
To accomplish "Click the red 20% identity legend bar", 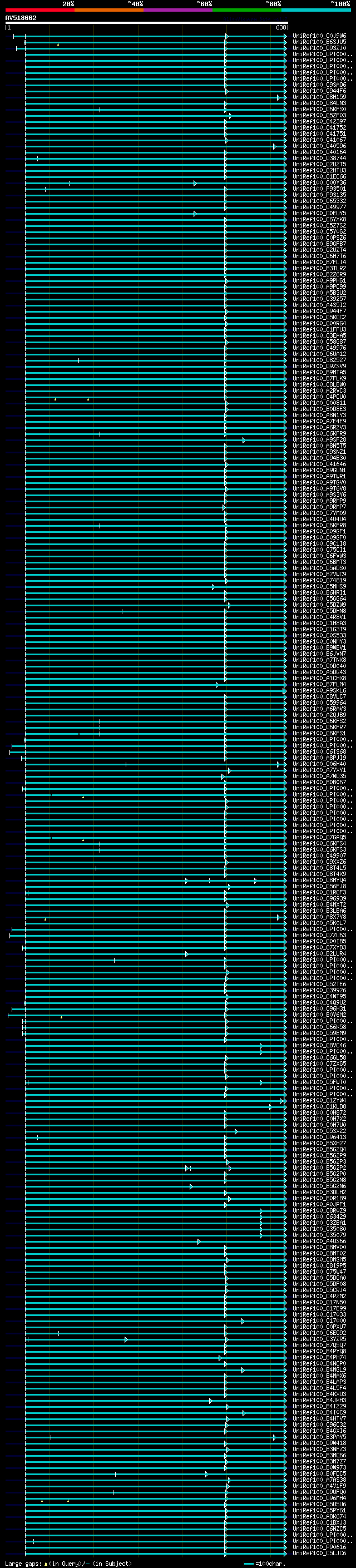I will pos(39,10).
